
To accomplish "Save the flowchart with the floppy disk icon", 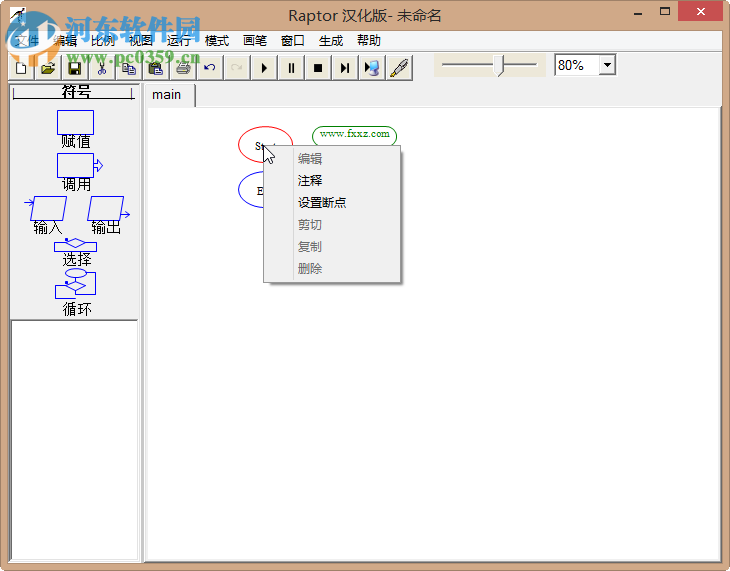I will coord(74,68).
